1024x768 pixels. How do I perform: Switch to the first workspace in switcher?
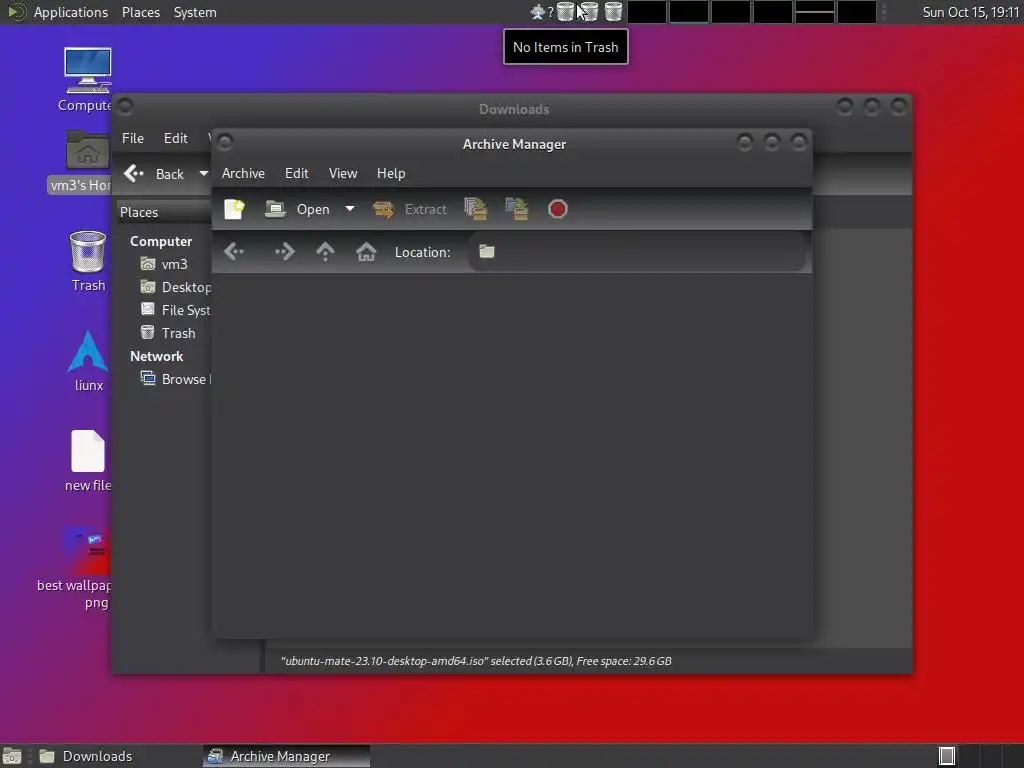[x=647, y=12]
